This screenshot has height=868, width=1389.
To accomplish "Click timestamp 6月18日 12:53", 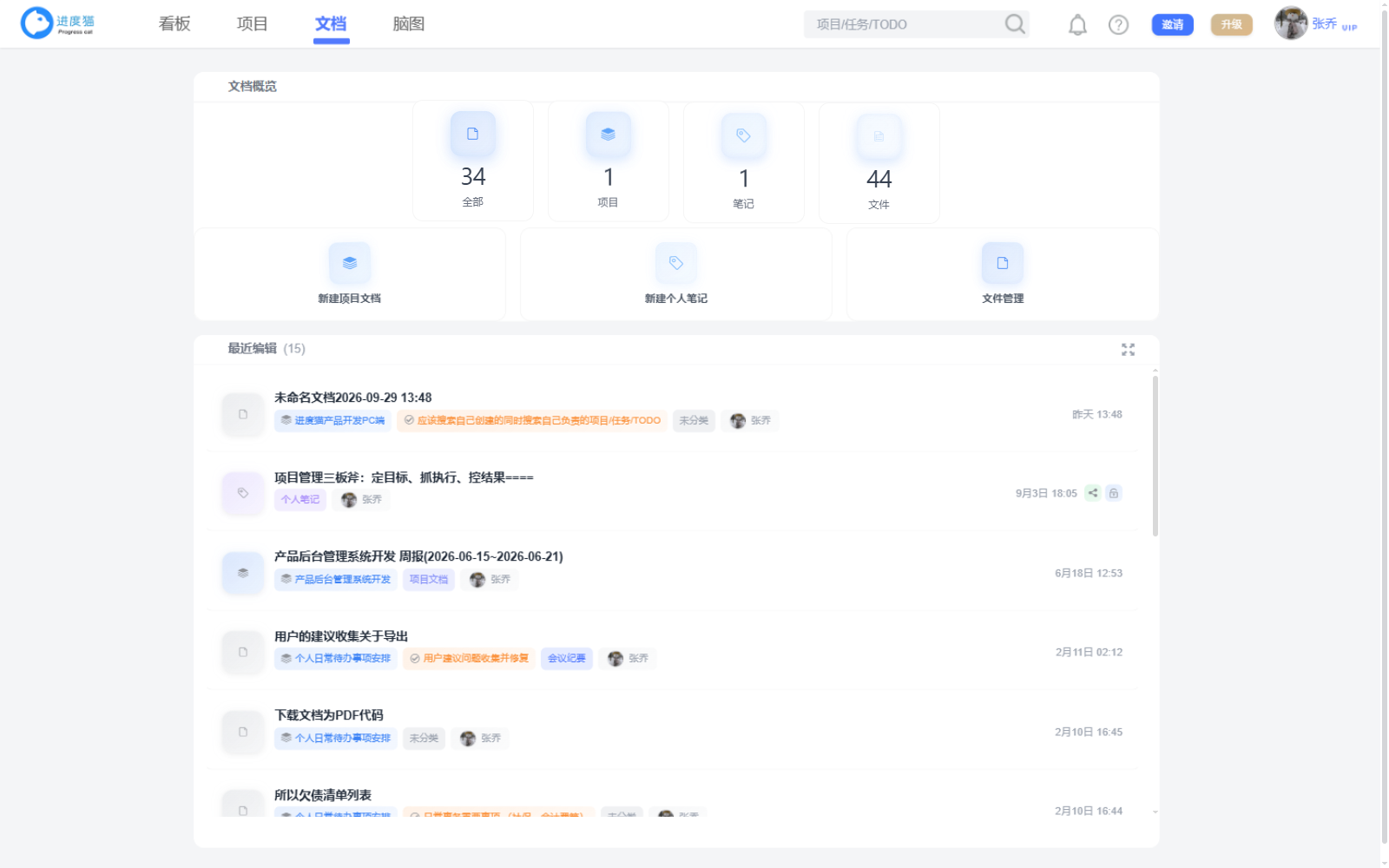I will point(1089,573).
